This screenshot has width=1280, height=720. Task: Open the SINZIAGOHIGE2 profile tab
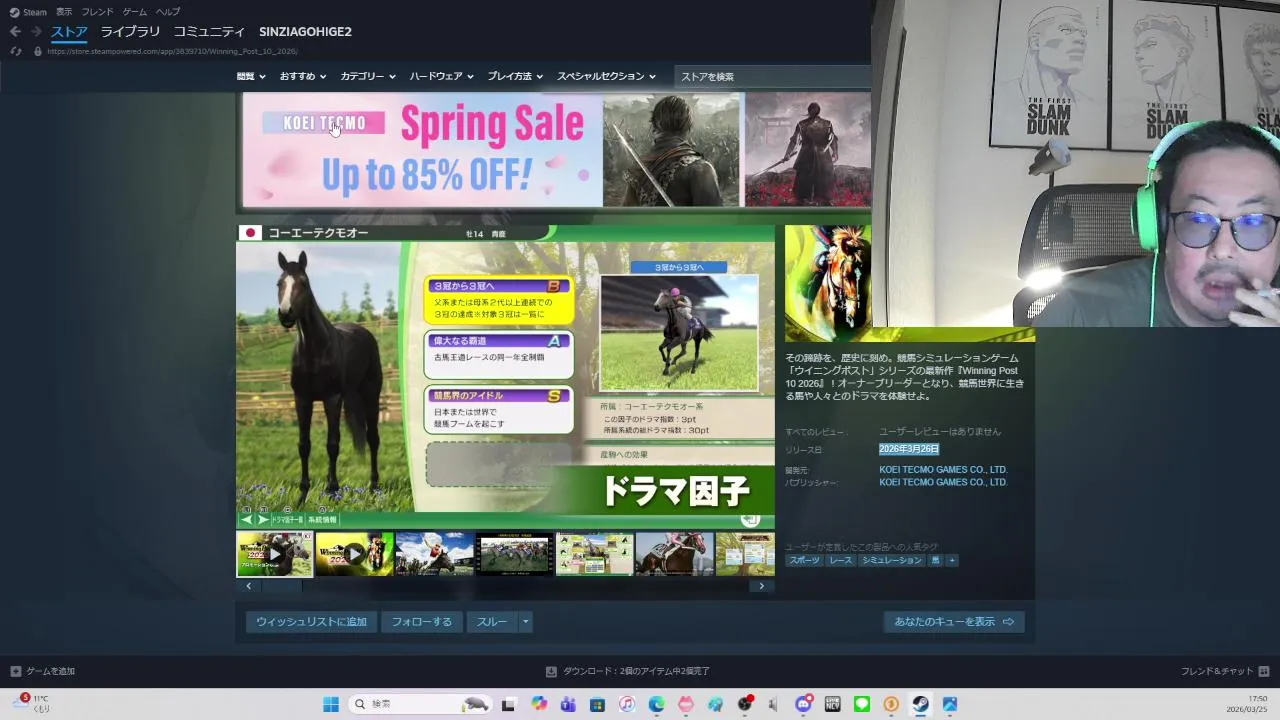coord(305,32)
